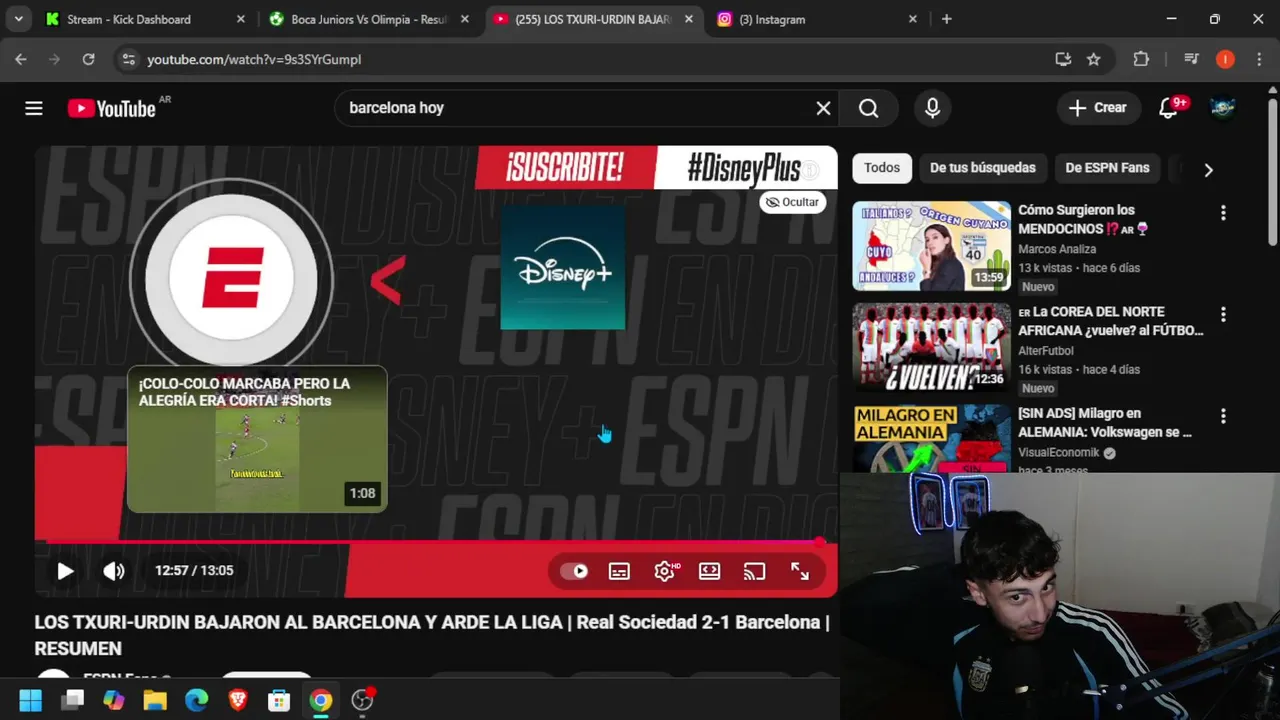Visit Marcos Analiza channel
Image resolution: width=1280 pixels, height=720 pixels.
click(1057, 249)
